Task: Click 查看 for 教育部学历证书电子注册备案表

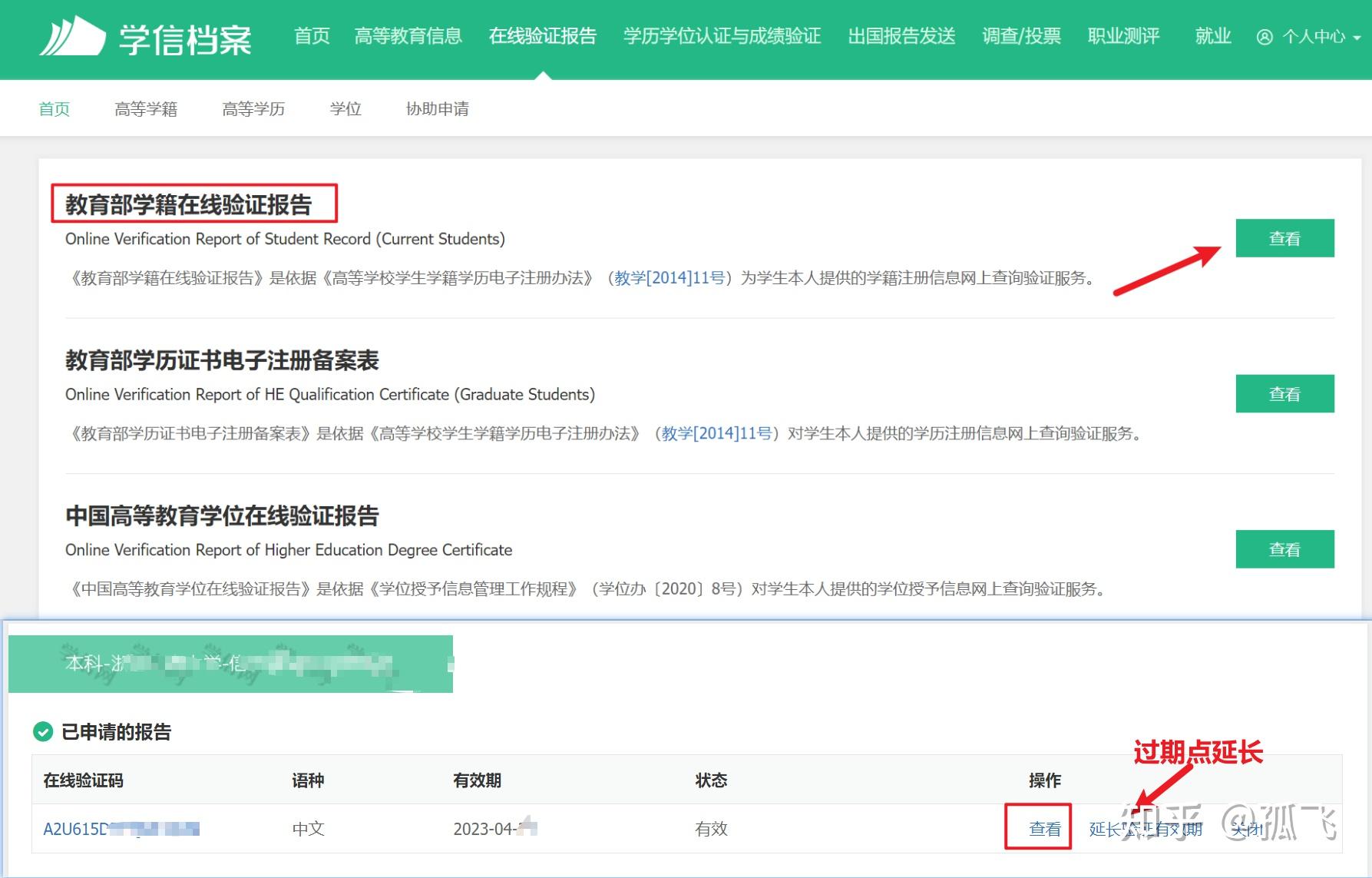Action: (1284, 393)
